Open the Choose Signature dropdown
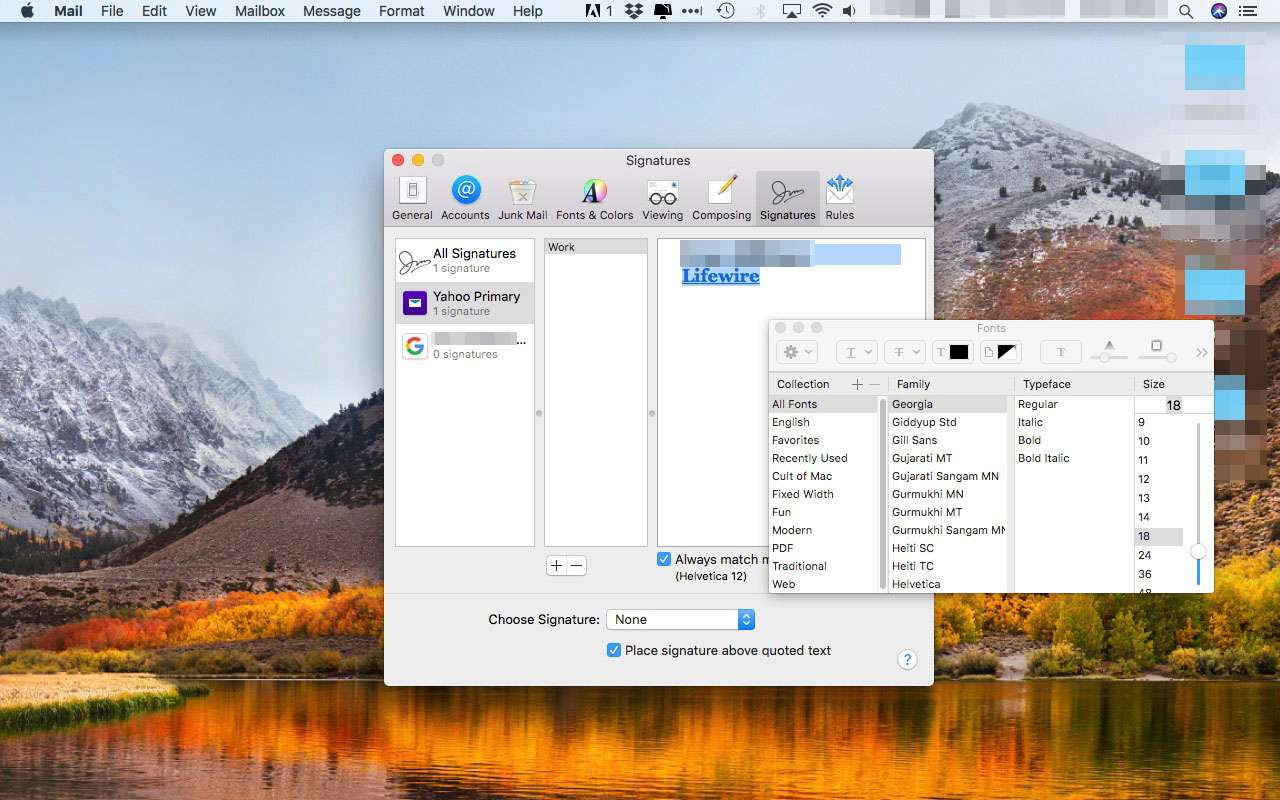1280x800 pixels. coord(680,620)
